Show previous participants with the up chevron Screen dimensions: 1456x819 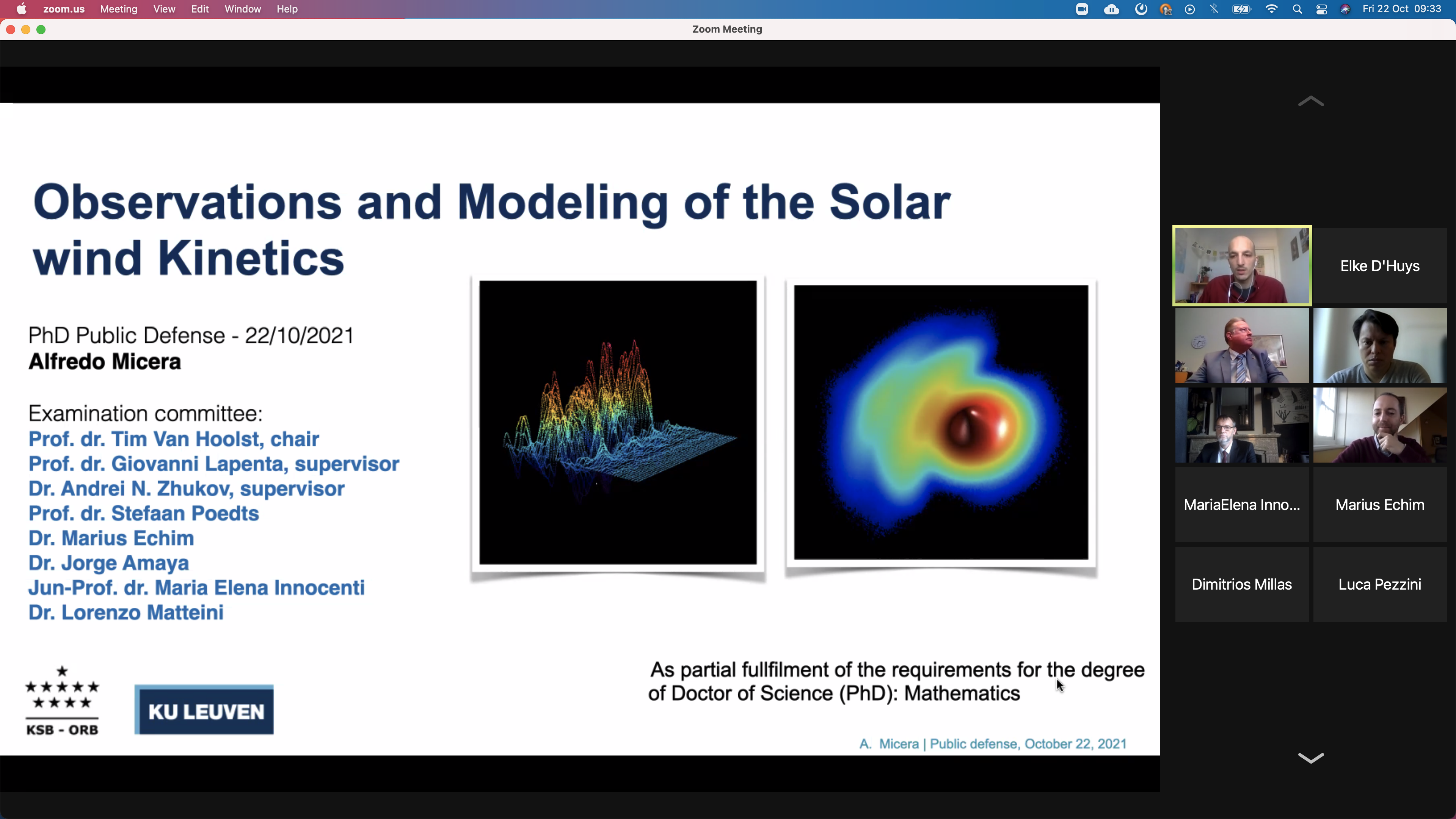[1311, 102]
